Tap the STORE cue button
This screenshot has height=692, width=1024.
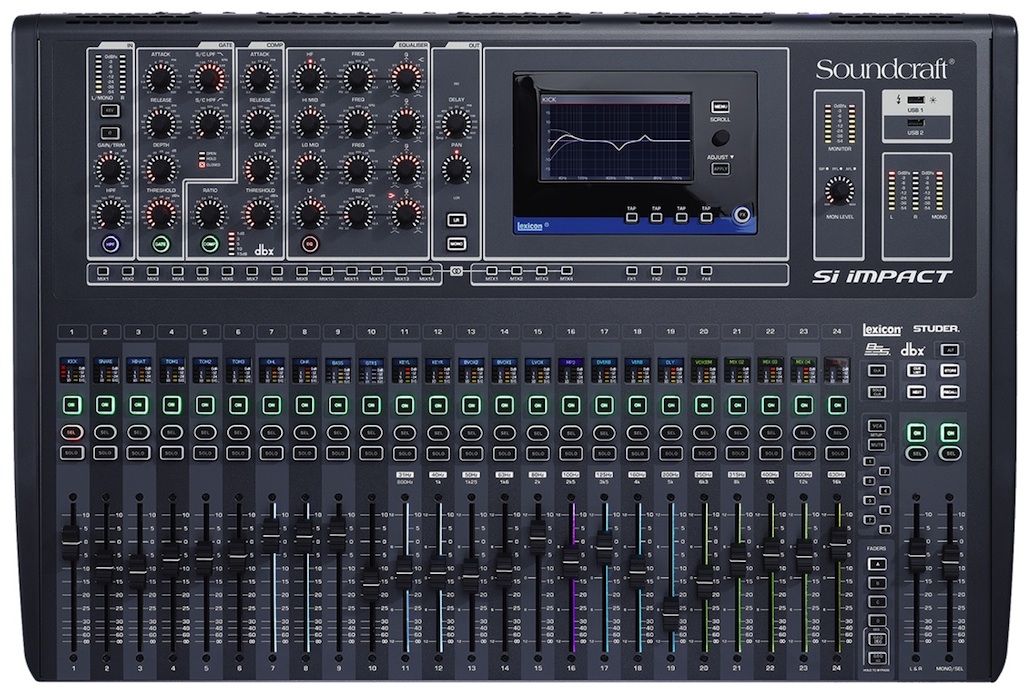point(950,370)
